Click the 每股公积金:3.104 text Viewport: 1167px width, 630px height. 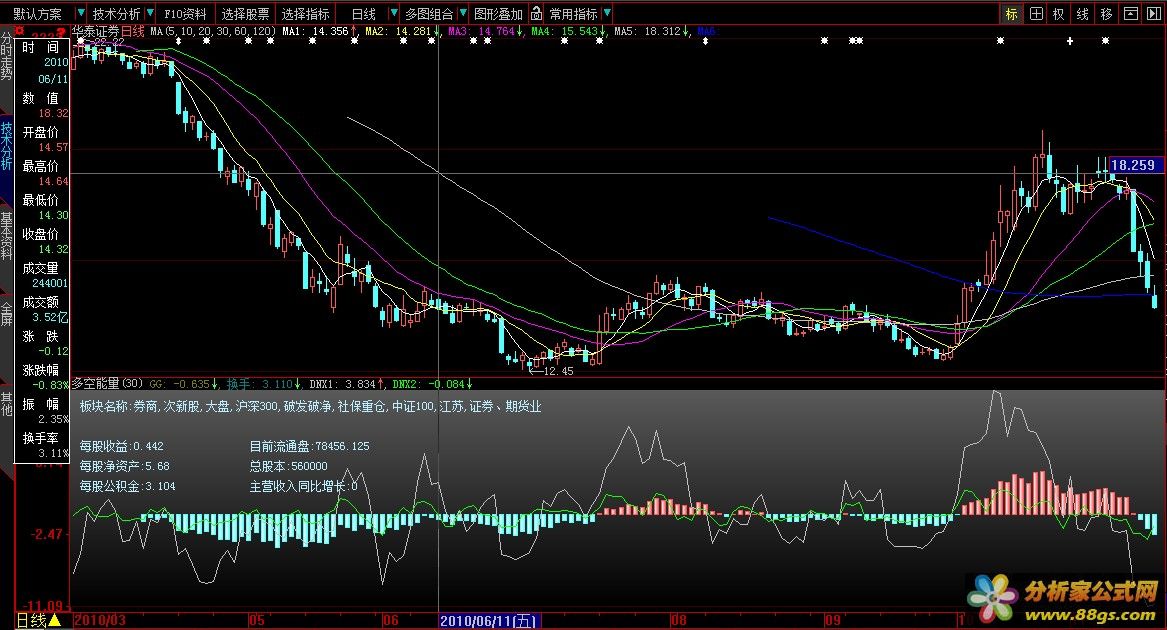pyautogui.click(x=127, y=486)
